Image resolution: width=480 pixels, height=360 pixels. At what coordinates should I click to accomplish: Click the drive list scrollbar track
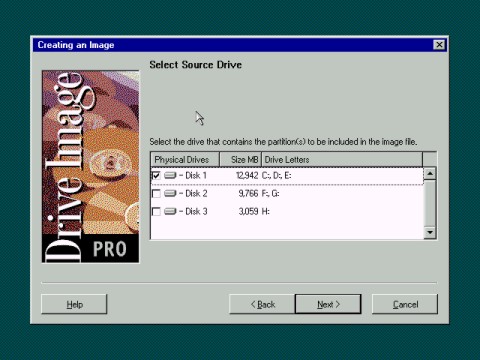[430, 203]
